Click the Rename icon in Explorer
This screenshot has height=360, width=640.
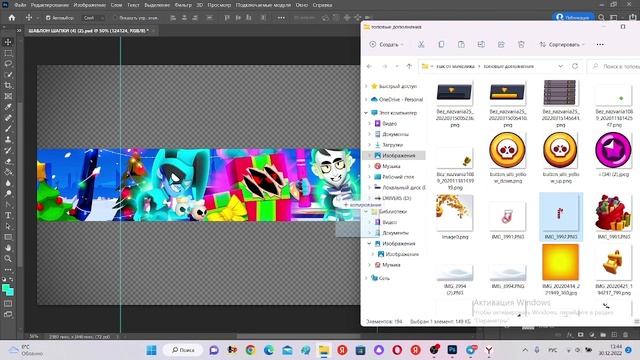[x=481, y=44]
